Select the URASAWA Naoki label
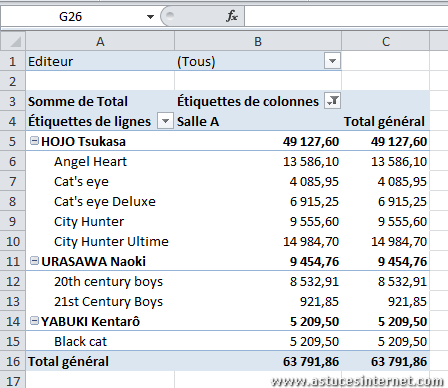The image size is (448, 388). [93, 262]
